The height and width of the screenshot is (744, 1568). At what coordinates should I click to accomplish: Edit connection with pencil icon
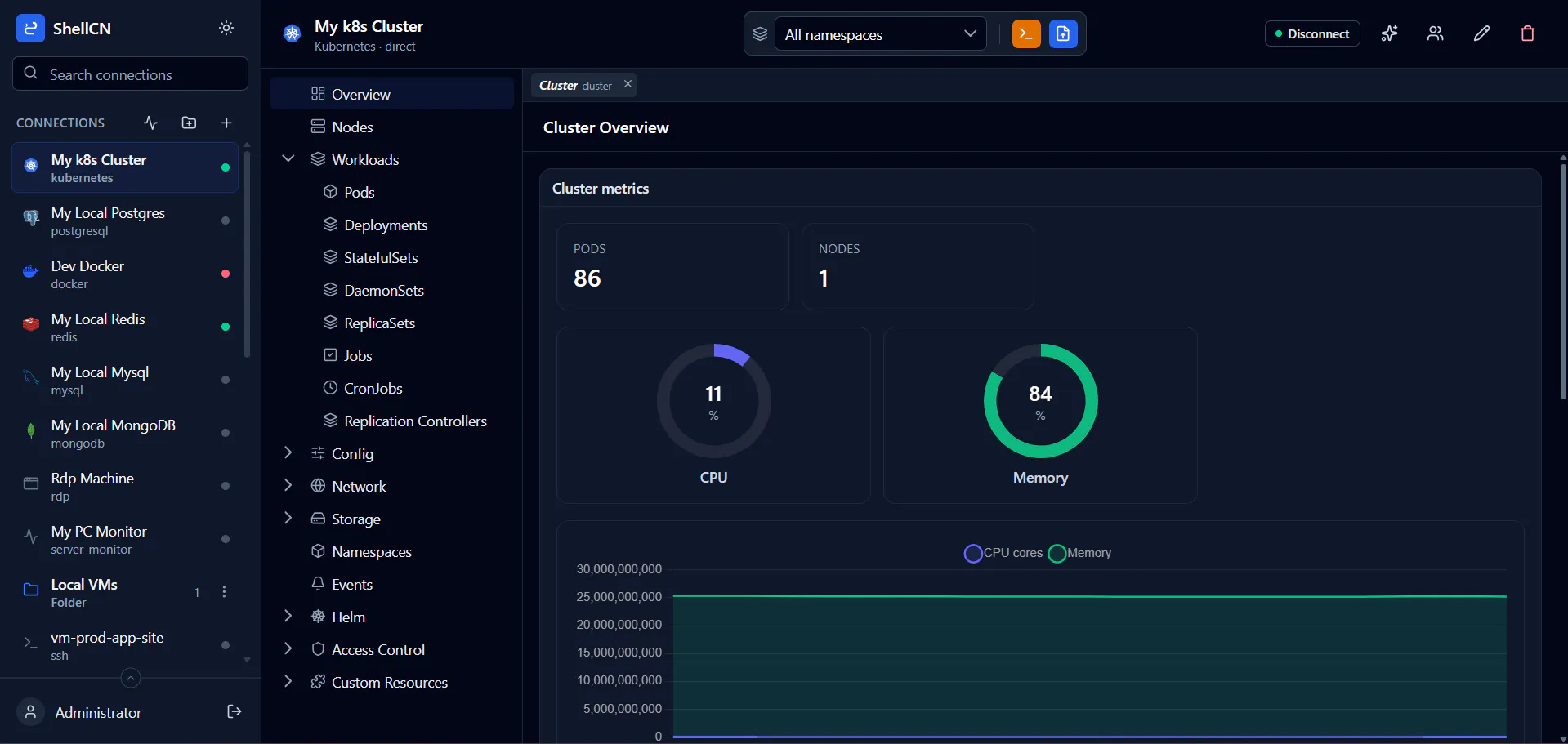pos(1481,33)
